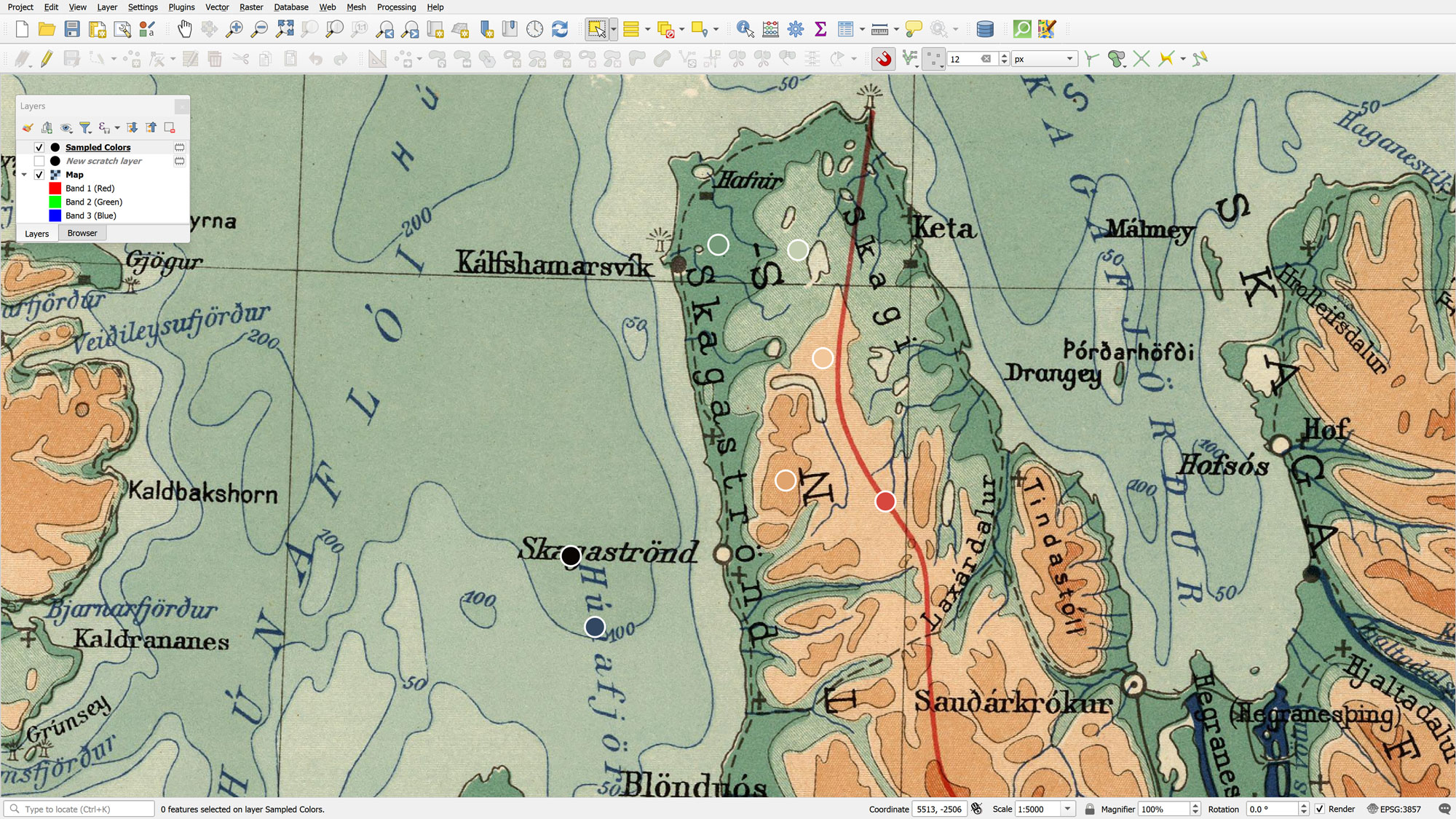This screenshot has width=1456, height=819.
Task: Click Collapse All in the Layers panel
Action: coord(151,128)
